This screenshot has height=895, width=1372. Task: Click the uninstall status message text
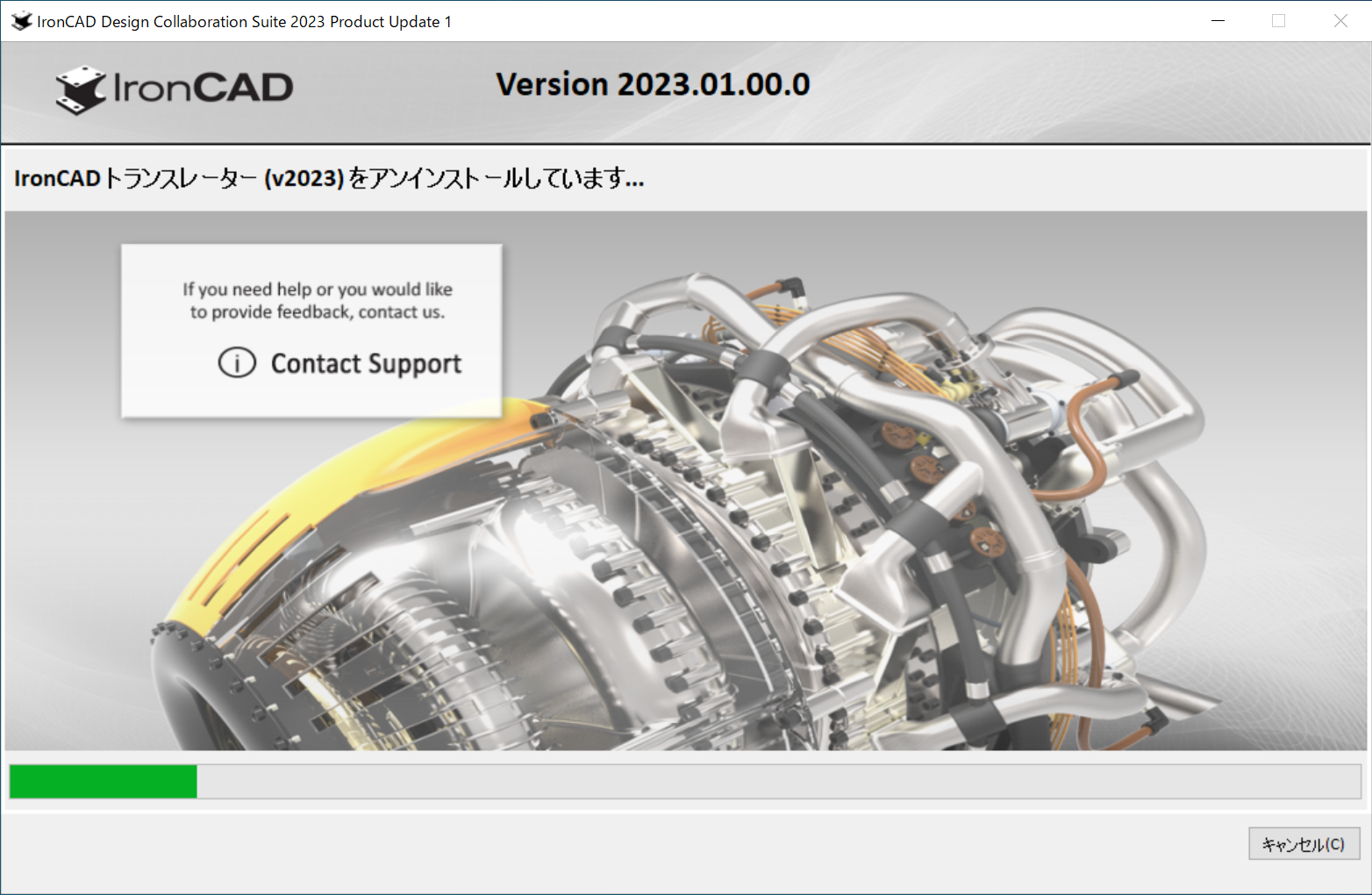coord(329,179)
